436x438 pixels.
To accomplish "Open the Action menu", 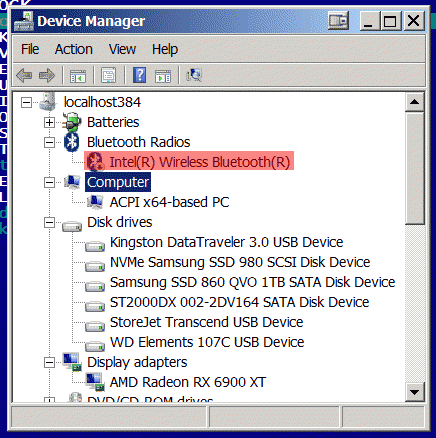I will coord(74,49).
